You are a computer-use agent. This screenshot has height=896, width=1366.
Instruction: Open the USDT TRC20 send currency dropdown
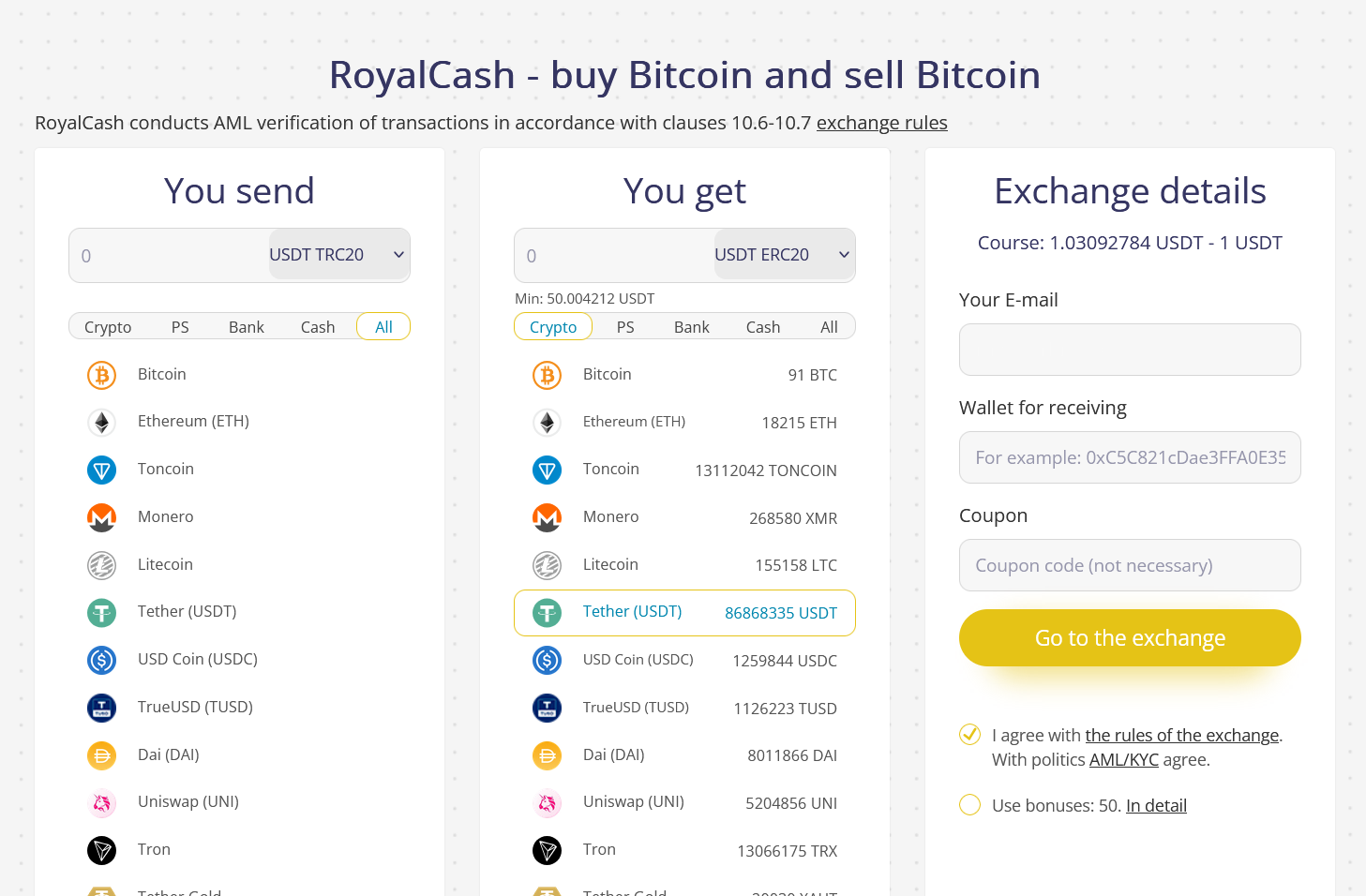pyautogui.click(x=338, y=255)
